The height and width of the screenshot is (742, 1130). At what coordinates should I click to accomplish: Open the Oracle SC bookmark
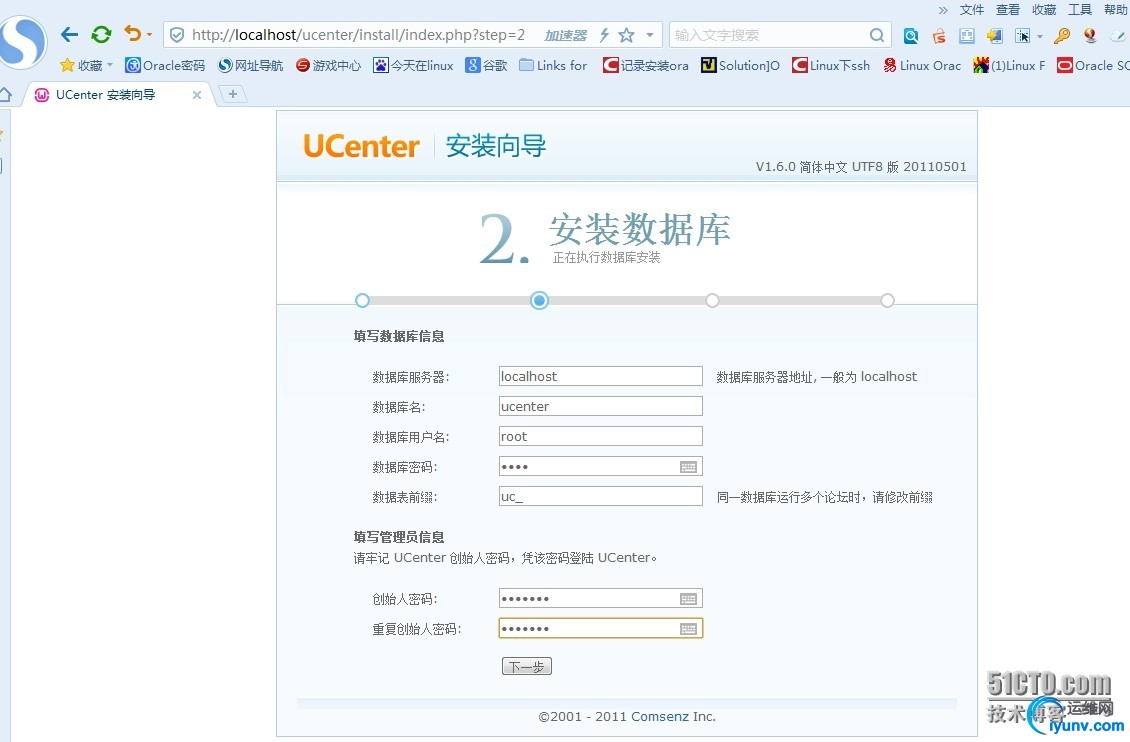[1093, 66]
